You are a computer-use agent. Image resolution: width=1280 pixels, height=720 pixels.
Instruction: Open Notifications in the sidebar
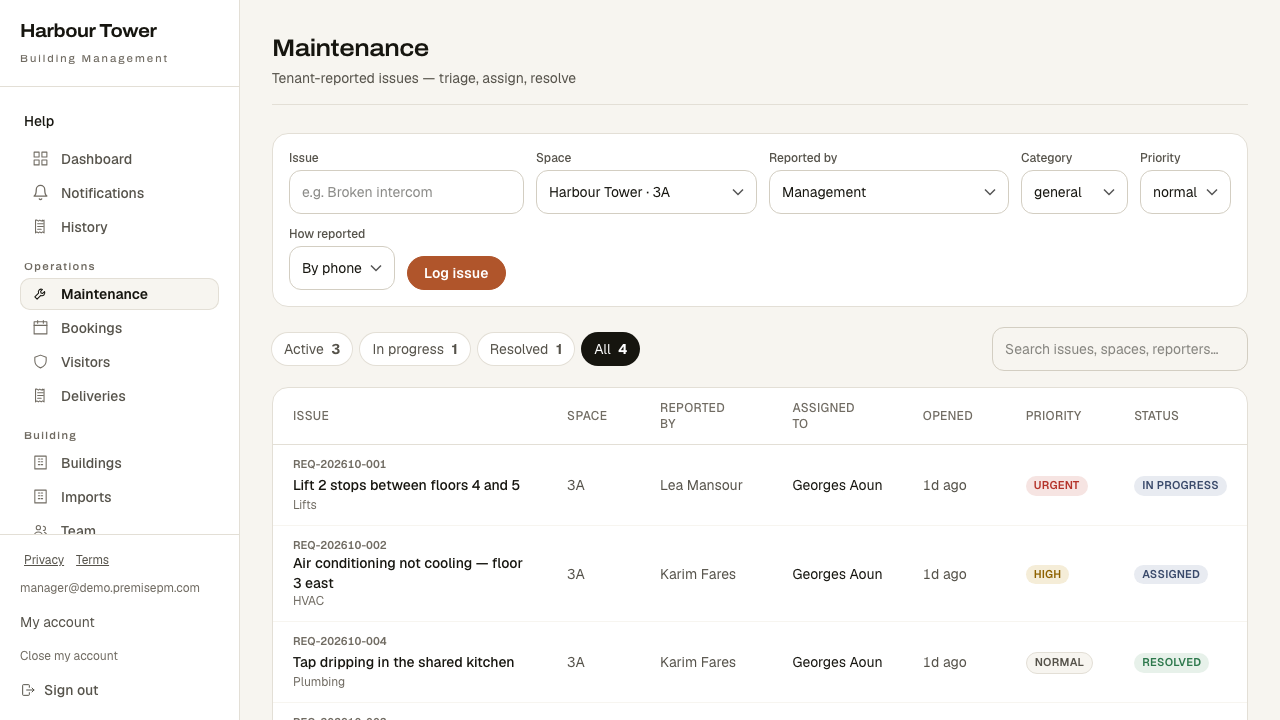click(x=119, y=193)
